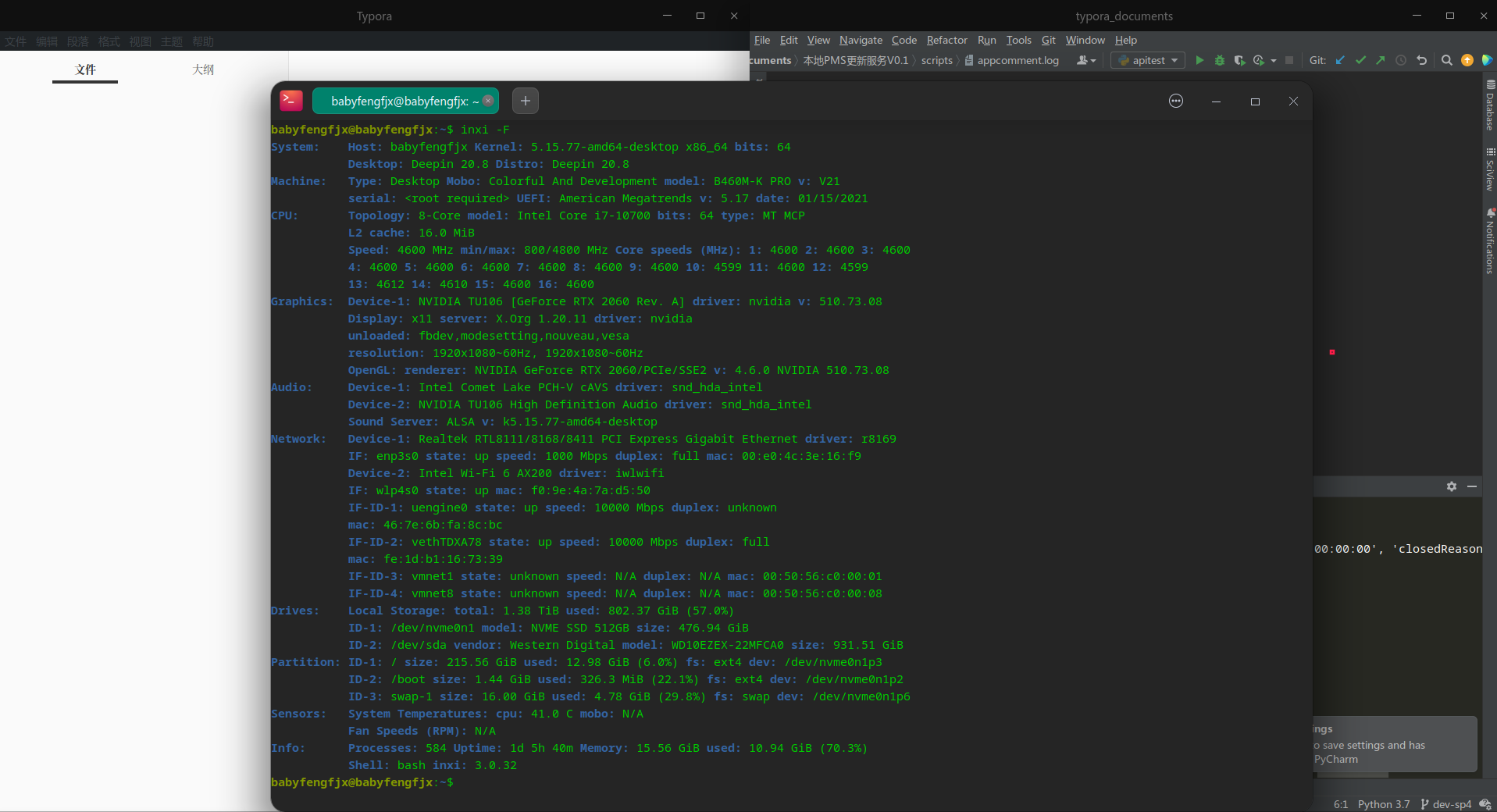This screenshot has height=812, width=1497.
Task: Open the Database tool window sidebar
Action: click(x=1490, y=105)
